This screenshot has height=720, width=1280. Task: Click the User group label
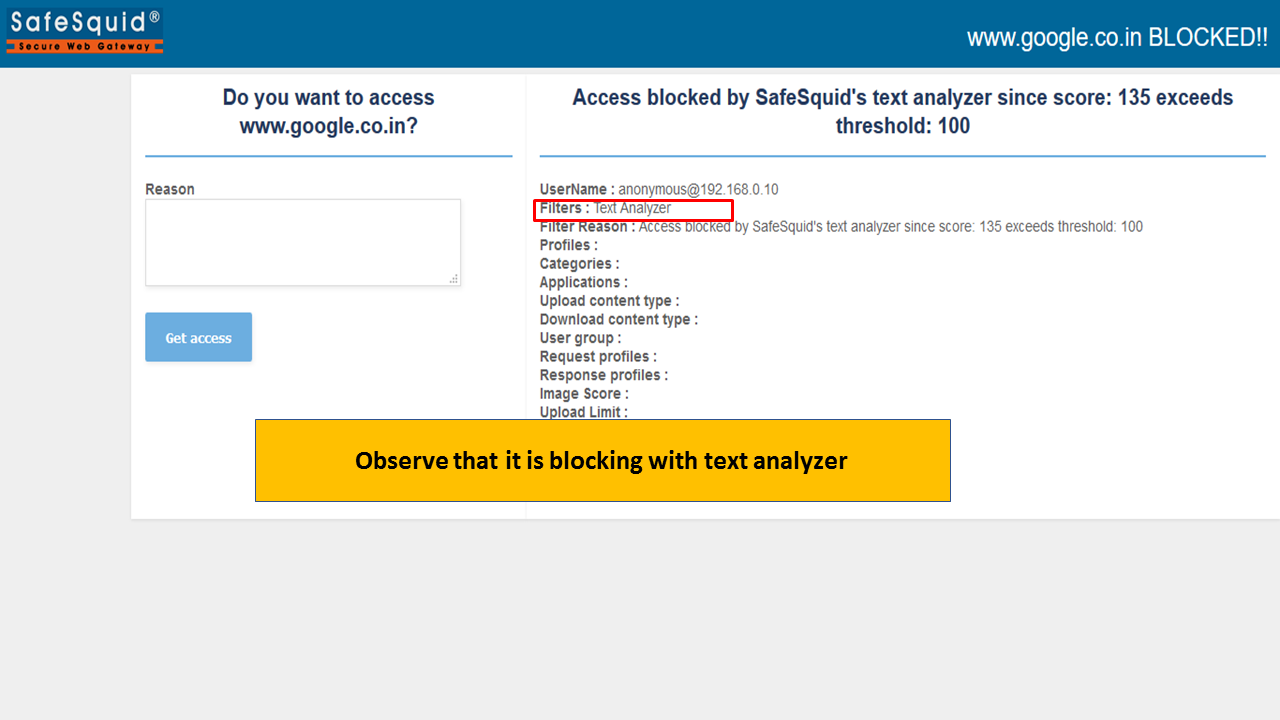[x=580, y=338]
